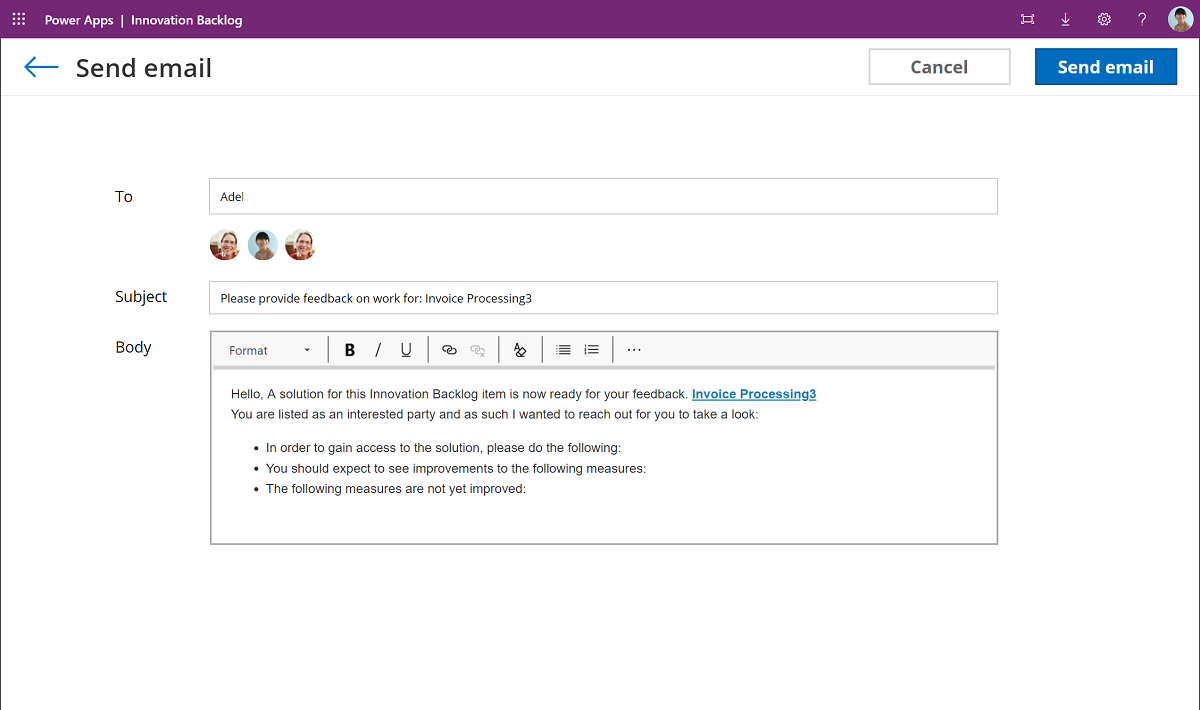Click the 'In order to gain access' bullet
Screen dimensions: 1200x710
tap(443, 448)
